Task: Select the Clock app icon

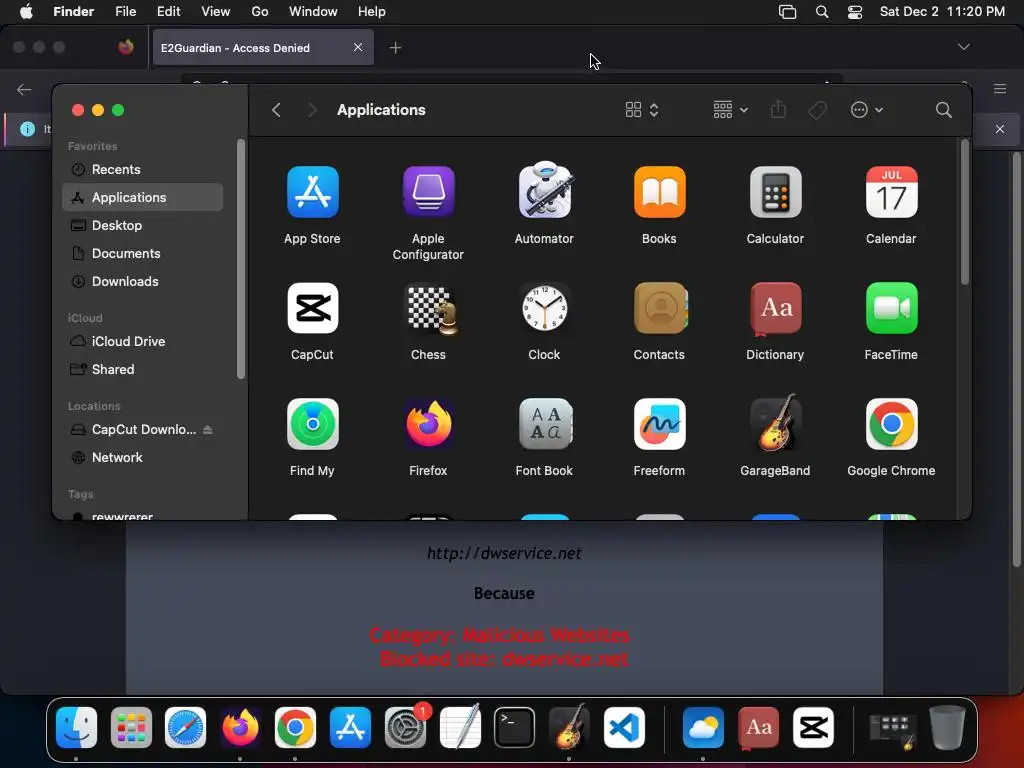Action: pos(544,308)
